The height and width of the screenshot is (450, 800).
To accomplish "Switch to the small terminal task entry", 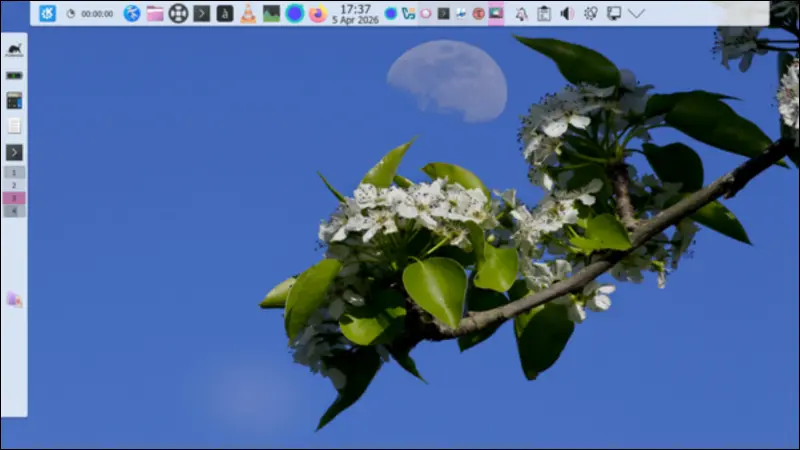I will [443, 14].
